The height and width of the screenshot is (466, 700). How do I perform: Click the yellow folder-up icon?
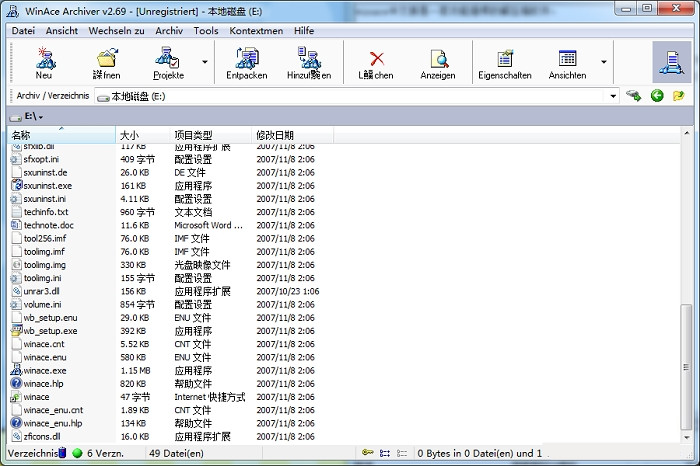[x=679, y=96]
